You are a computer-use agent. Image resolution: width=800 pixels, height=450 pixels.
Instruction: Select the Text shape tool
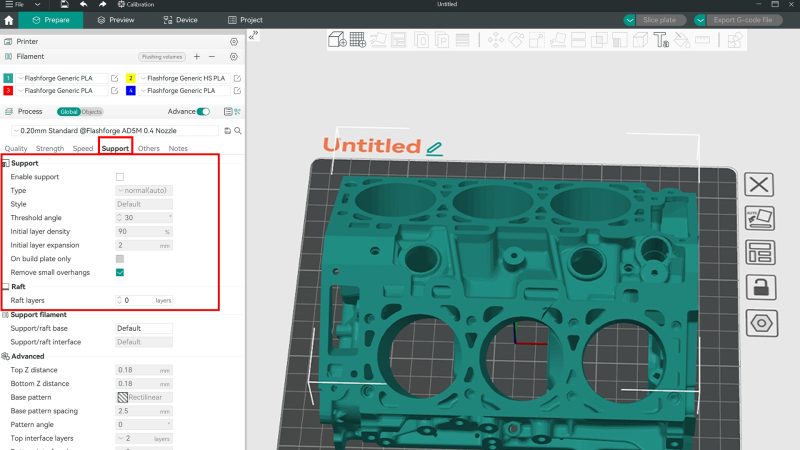coord(661,40)
